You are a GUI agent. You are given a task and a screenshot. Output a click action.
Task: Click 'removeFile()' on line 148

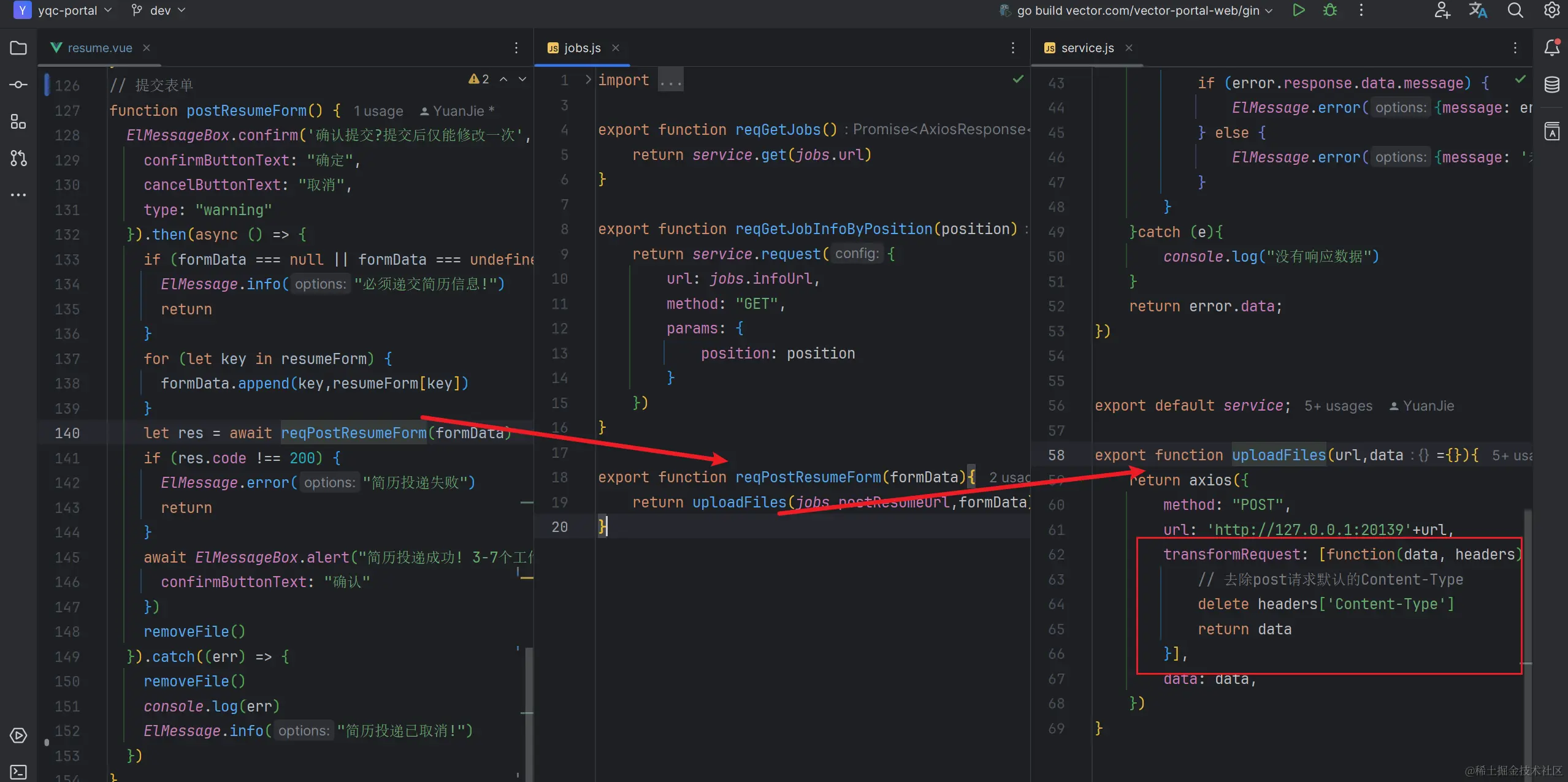tap(194, 632)
